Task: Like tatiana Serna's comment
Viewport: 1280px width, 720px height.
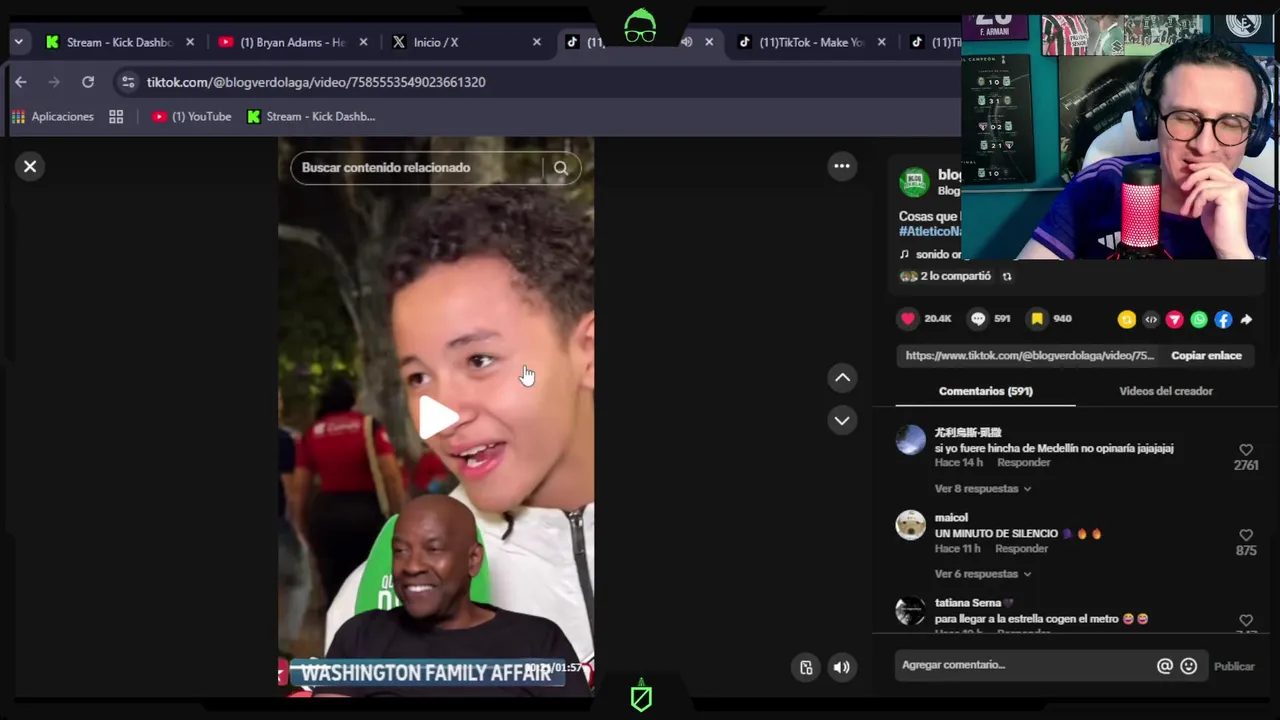Action: (x=1246, y=621)
